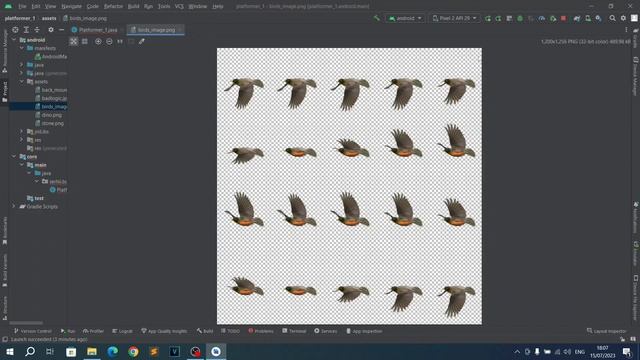Zoom out of the birds image
640x360 pixels.
[x=109, y=41]
